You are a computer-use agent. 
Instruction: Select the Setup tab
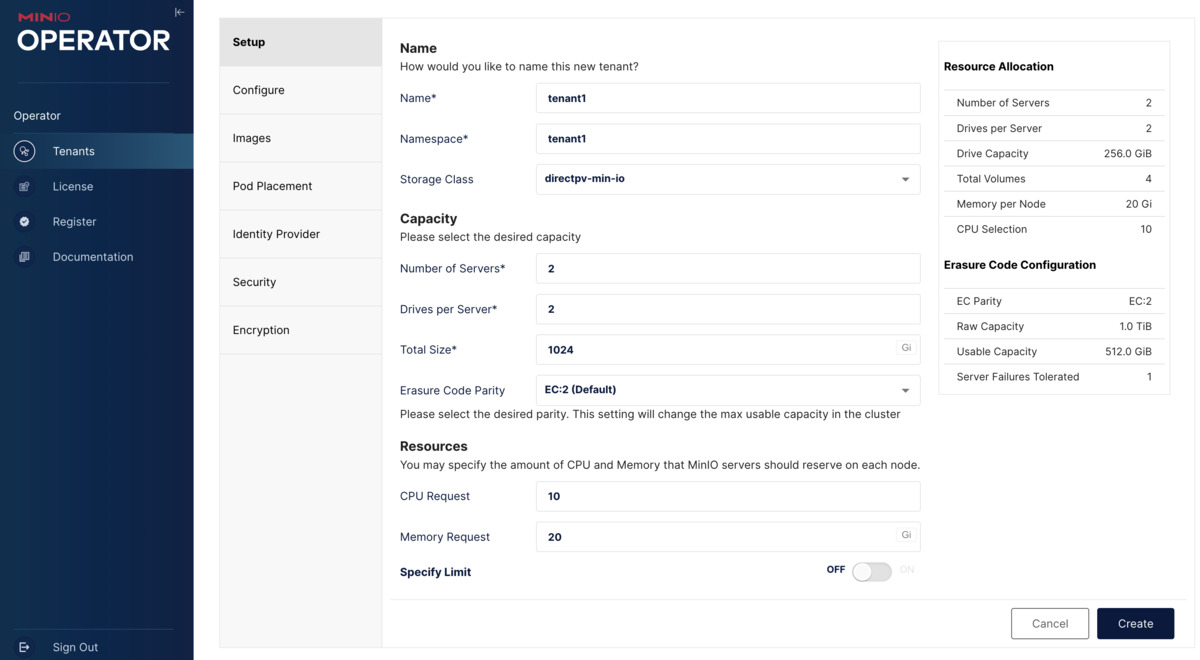coord(301,42)
